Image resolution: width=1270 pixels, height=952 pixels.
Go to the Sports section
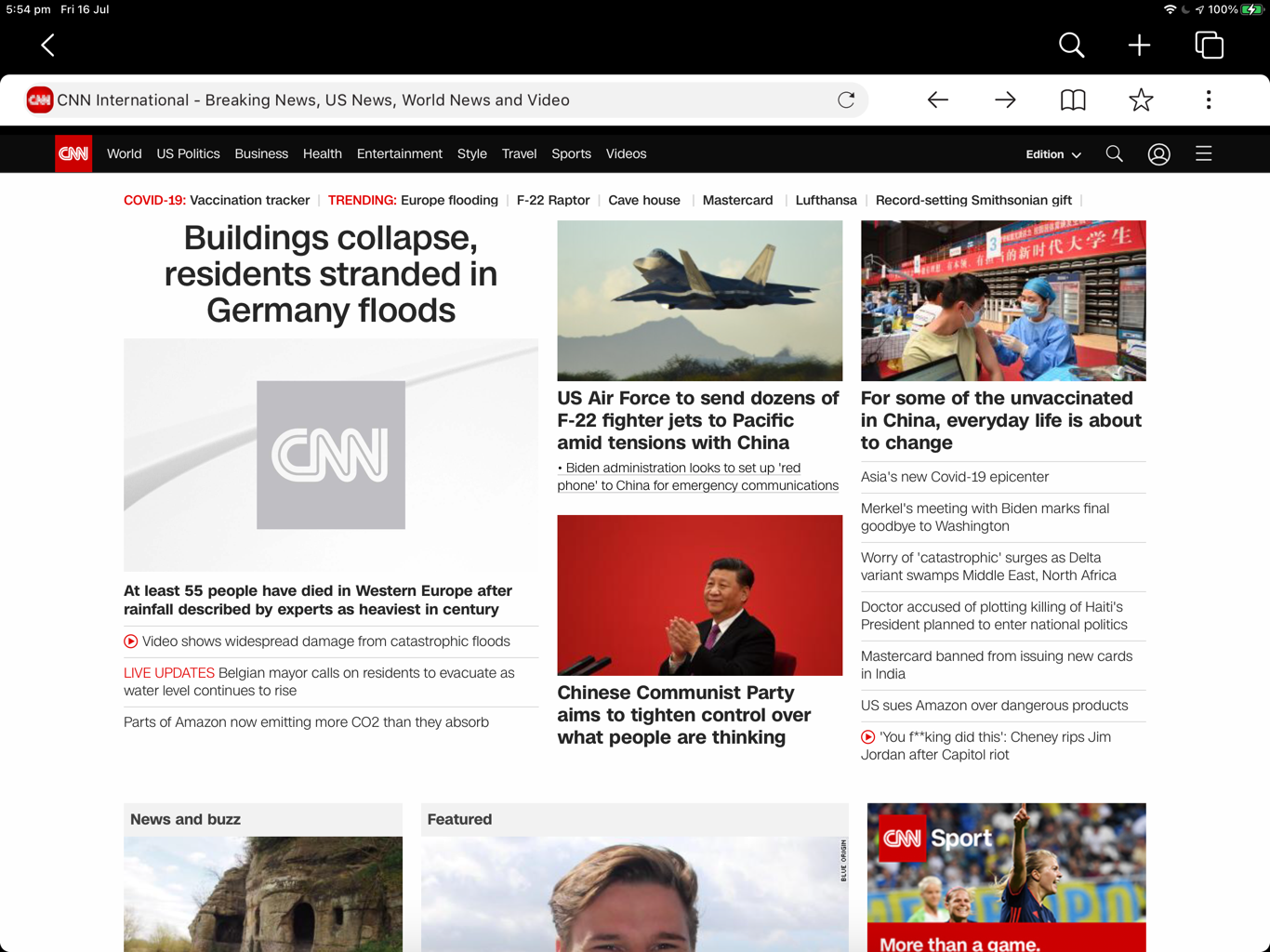click(x=571, y=154)
